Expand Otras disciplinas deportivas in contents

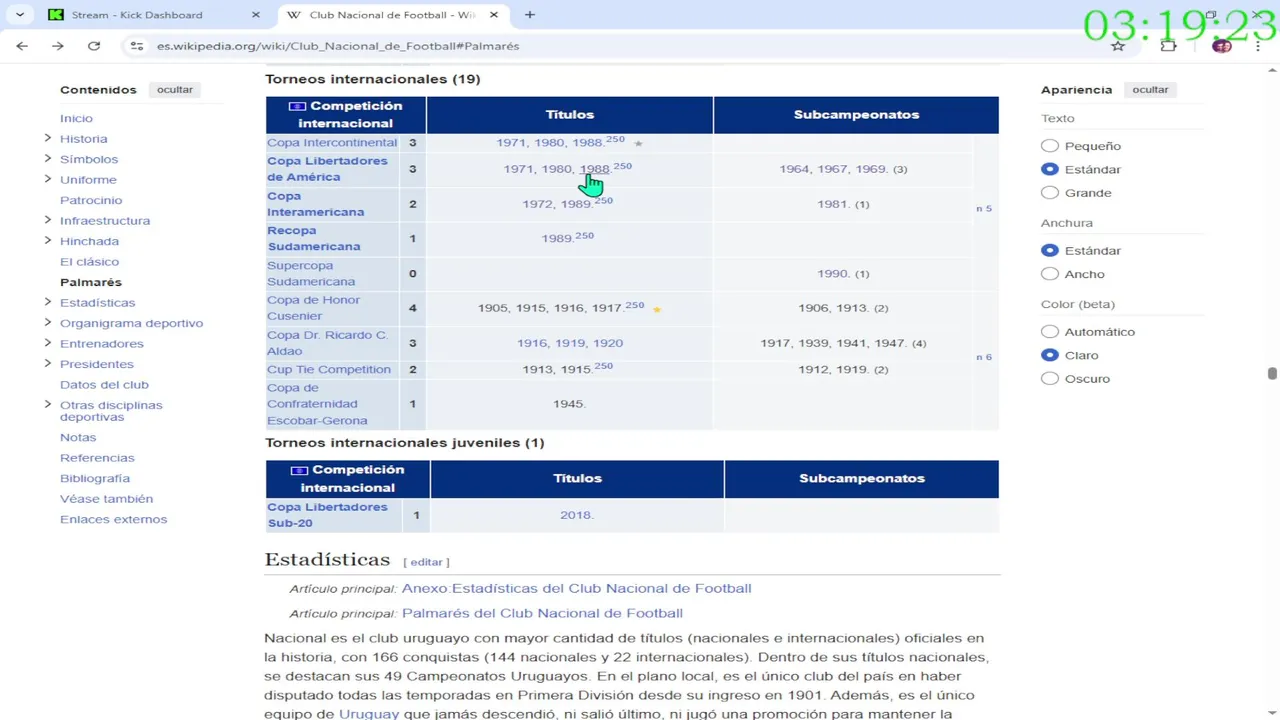click(47, 404)
